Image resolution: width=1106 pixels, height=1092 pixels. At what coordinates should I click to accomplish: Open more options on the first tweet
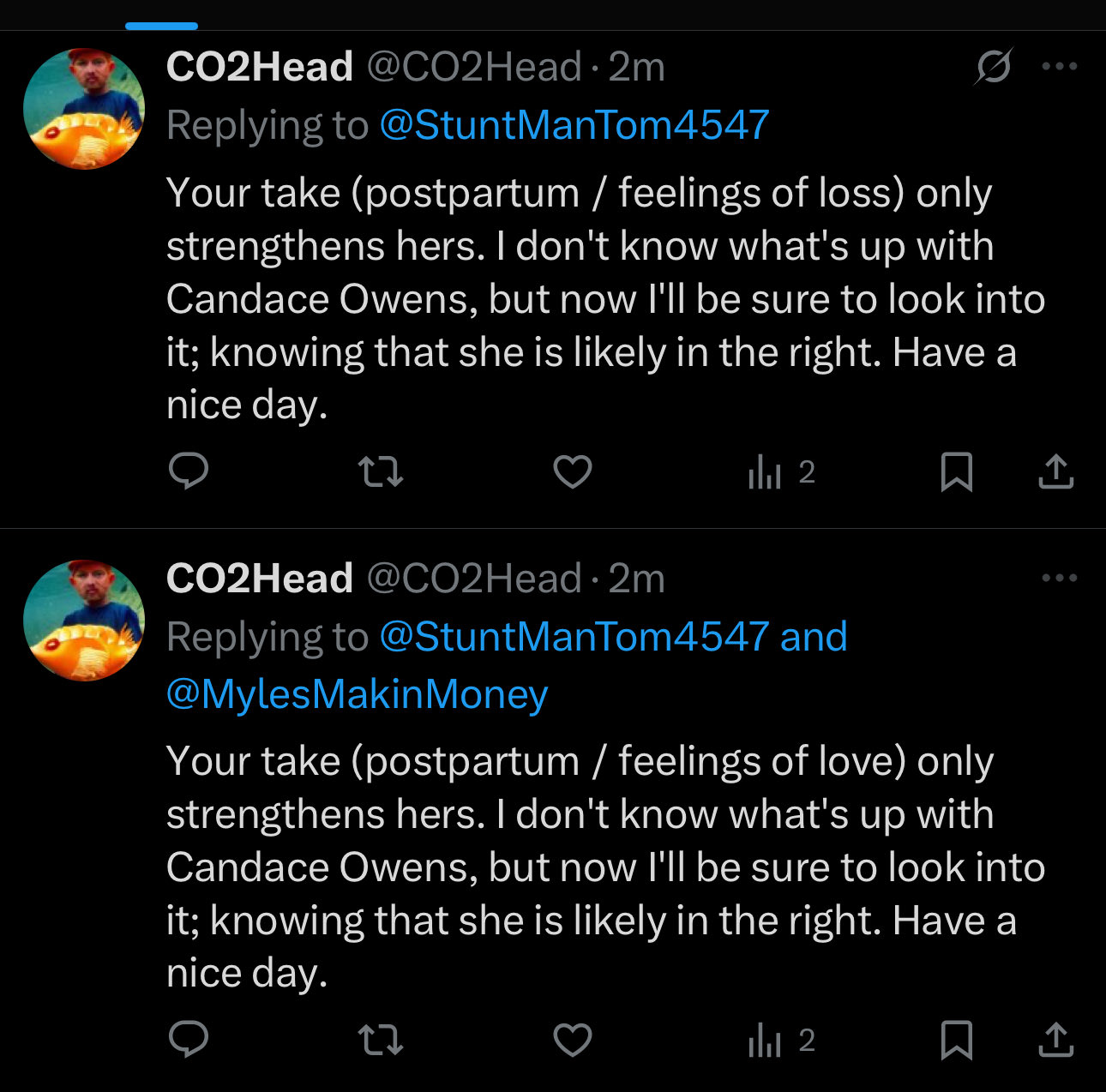[1060, 66]
